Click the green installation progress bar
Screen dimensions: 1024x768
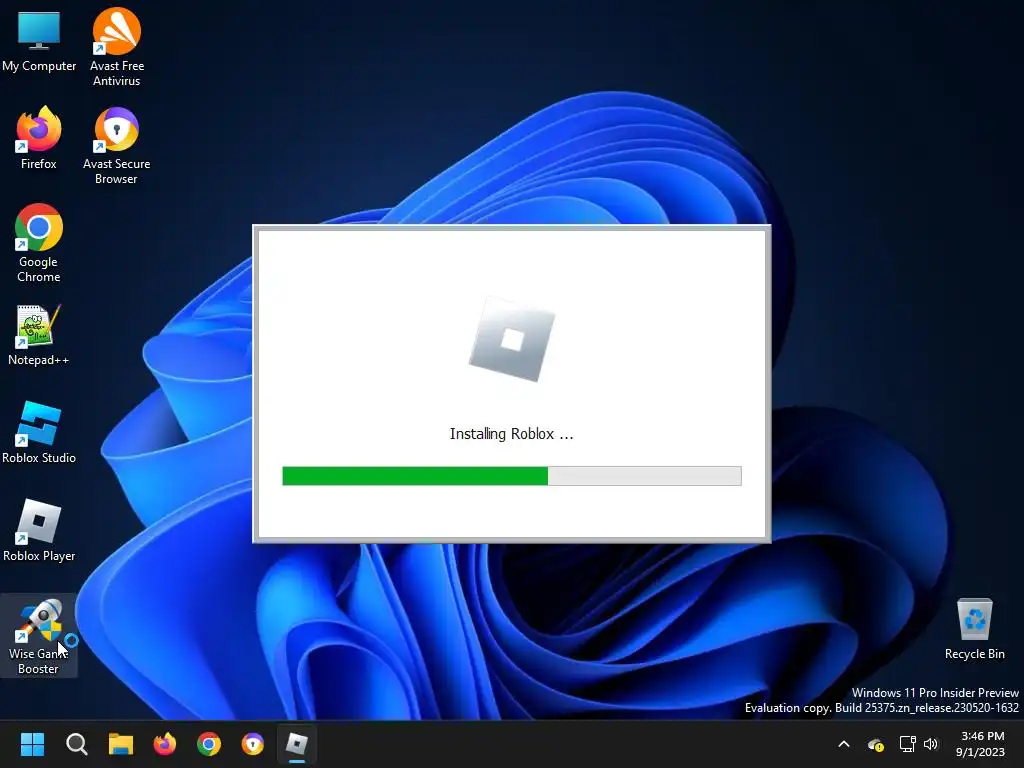tap(512, 476)
